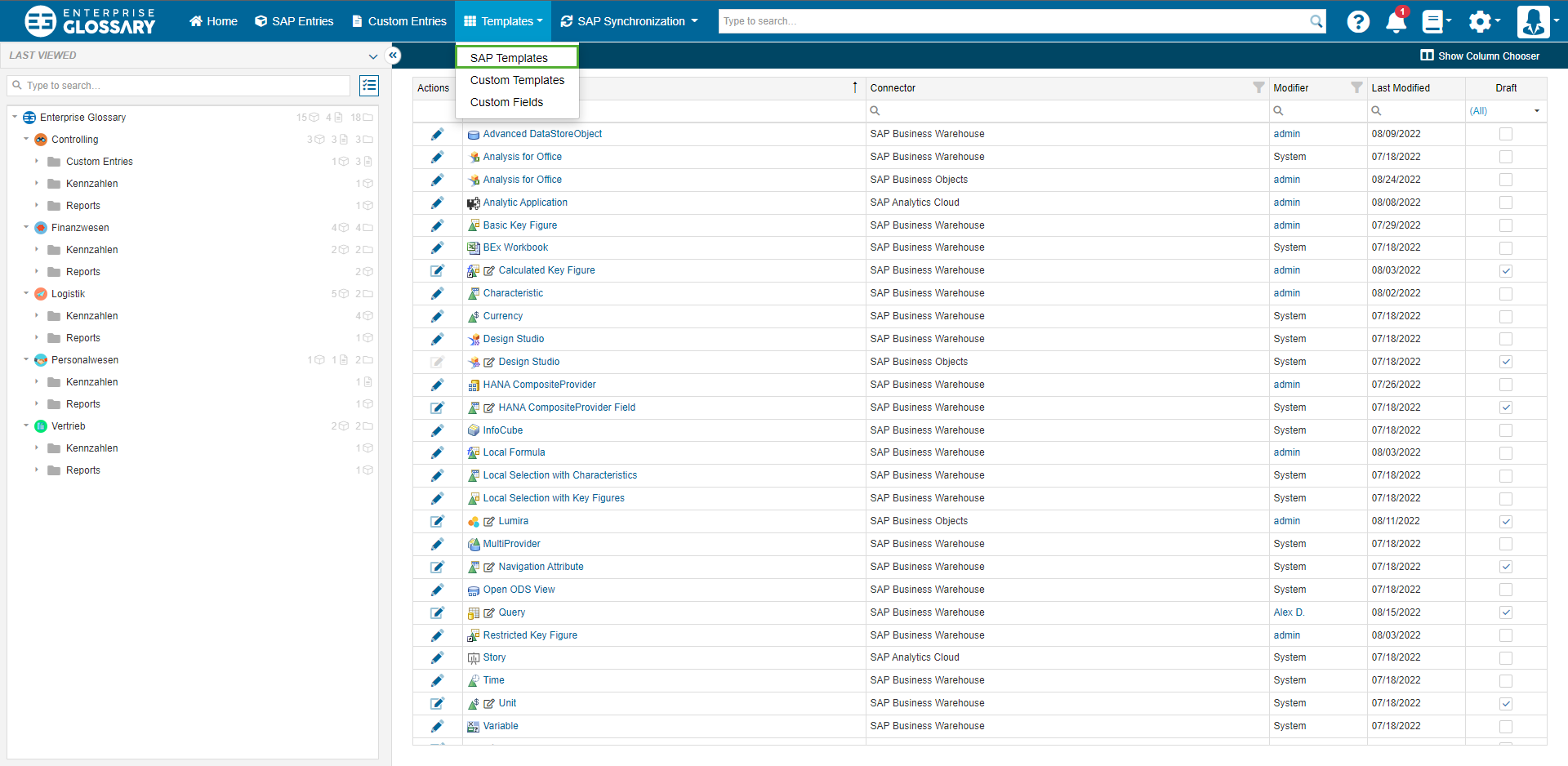The image size is (1568, 766).
Task: Click the top global search field
Action: tap(1013, 21)
